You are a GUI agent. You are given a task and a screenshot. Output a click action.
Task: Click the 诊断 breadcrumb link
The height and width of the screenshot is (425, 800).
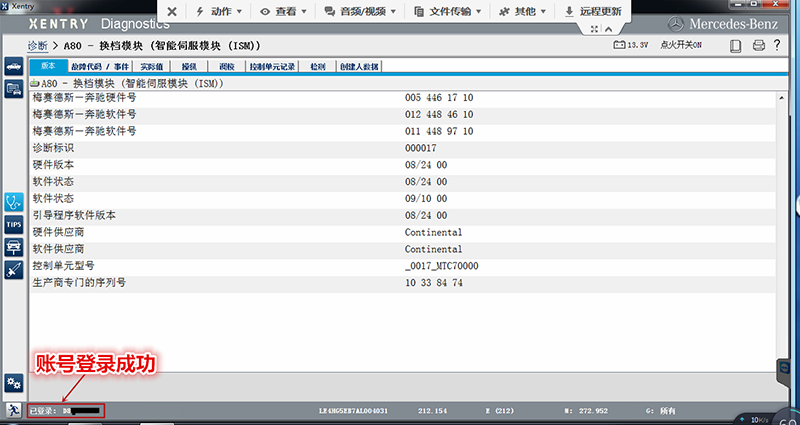(x=38, y=45)
